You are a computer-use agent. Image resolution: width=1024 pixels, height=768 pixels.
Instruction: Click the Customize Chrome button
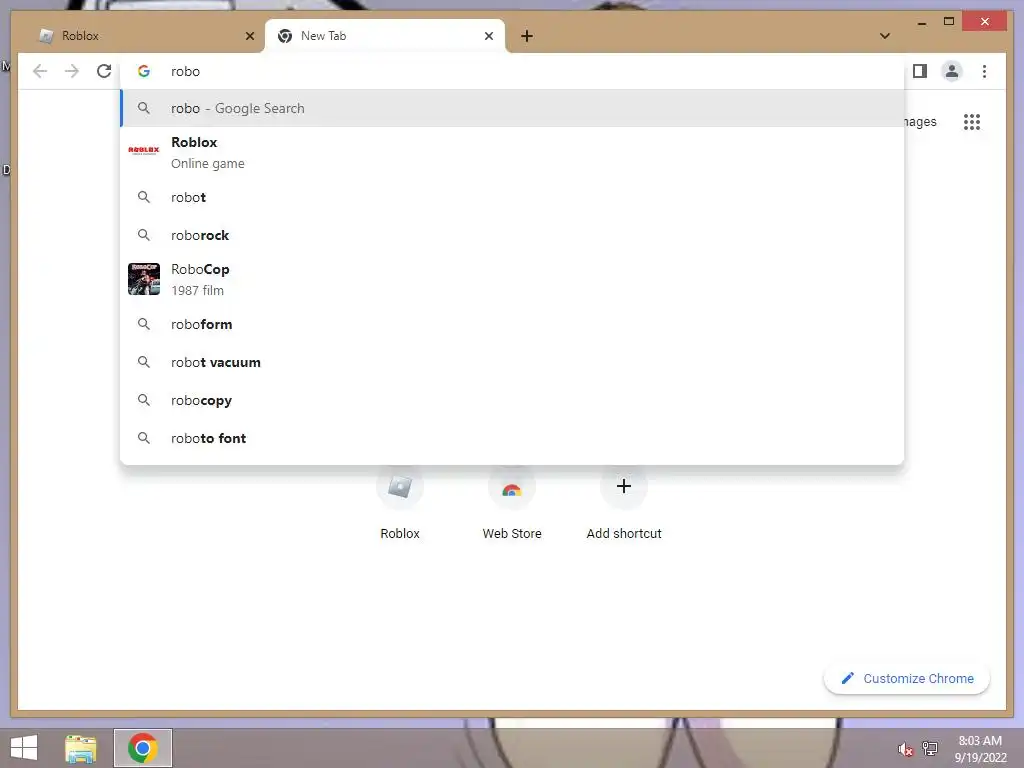(x=907, y=679)
